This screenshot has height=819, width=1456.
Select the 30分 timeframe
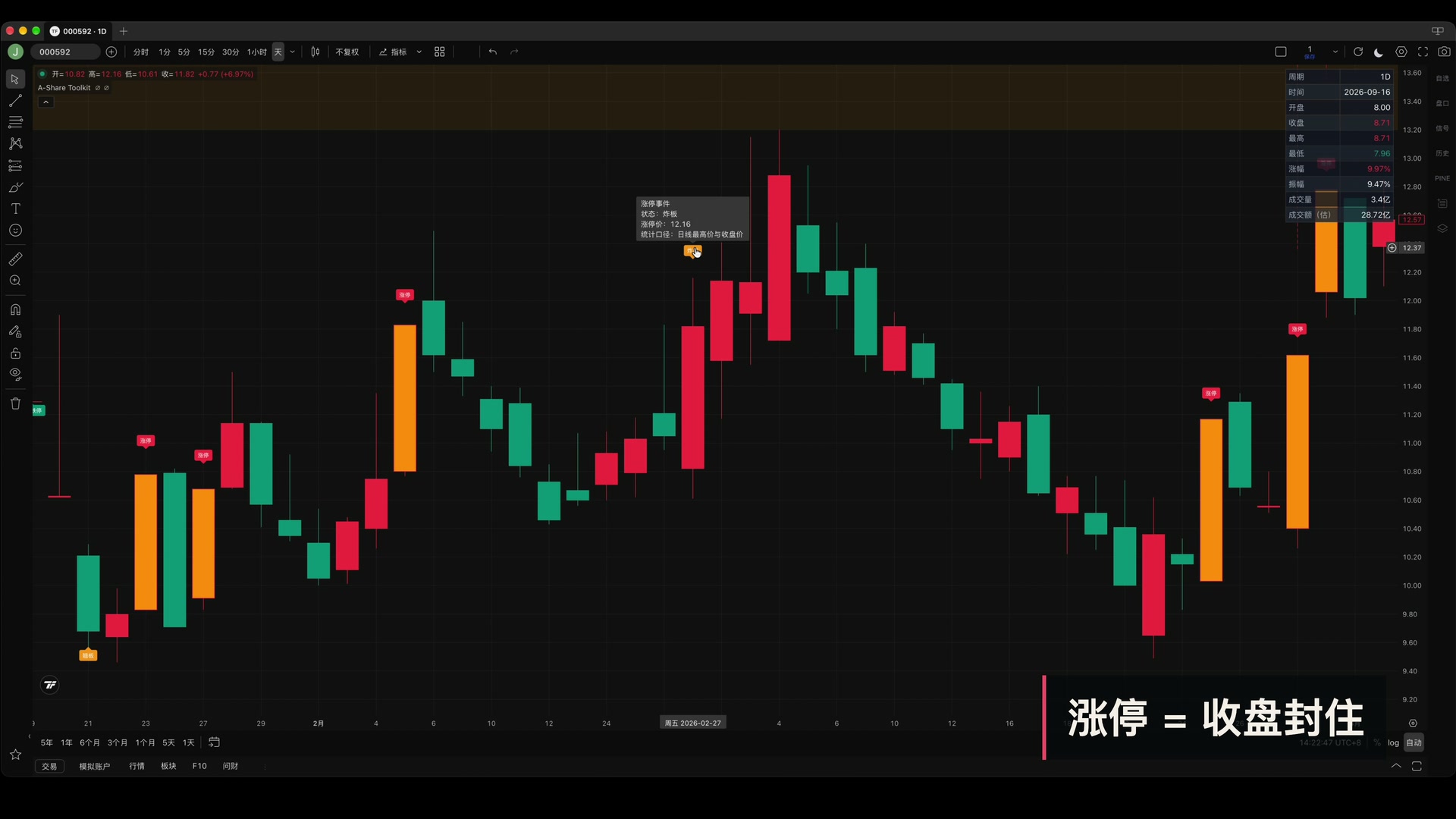tap(231, 52)
